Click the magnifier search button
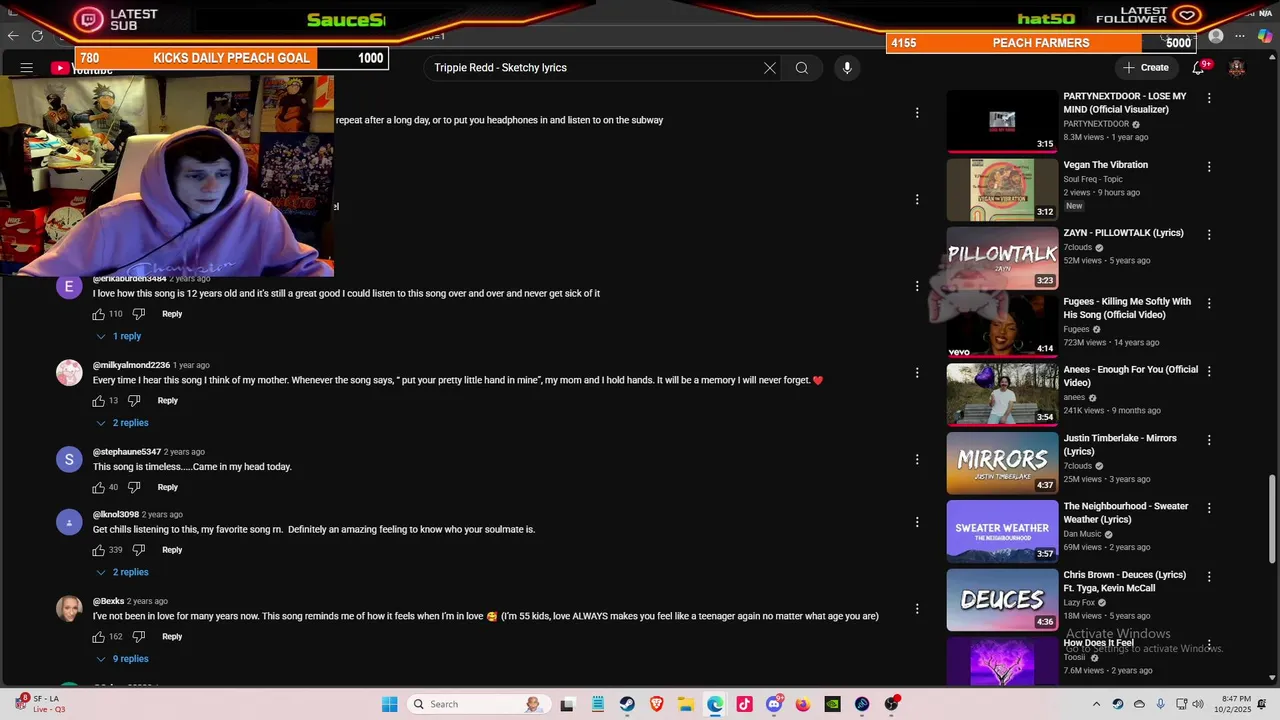This screenshot has height=720, width=1280. coord(802,68)
